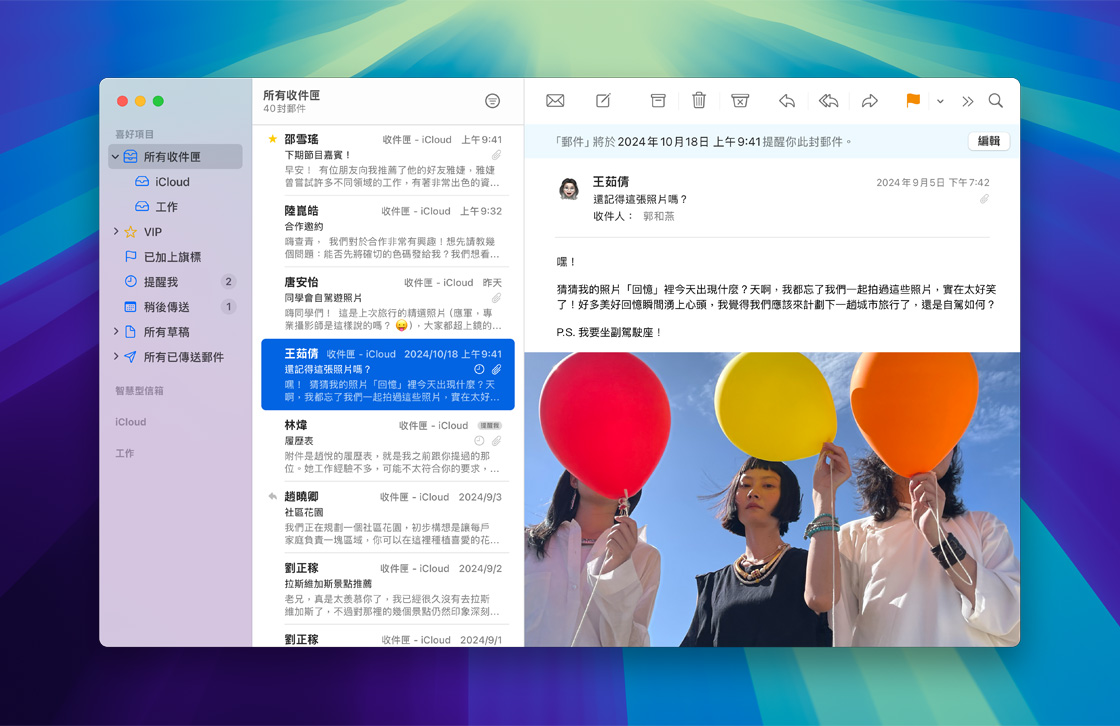Select the 提醒我 mailbox
1120x726 pixels.
pyautogui.click(x=160, y=282)
